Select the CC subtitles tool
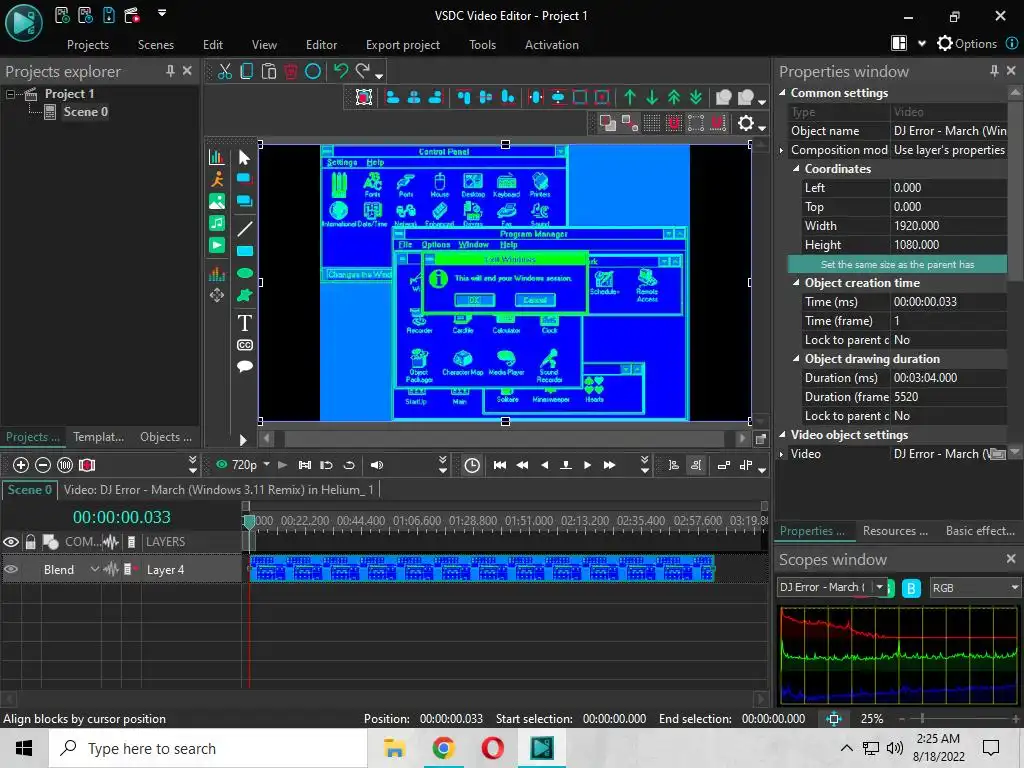The height and width of the screenshot is (768, 1024). click(x=244, y=345)
